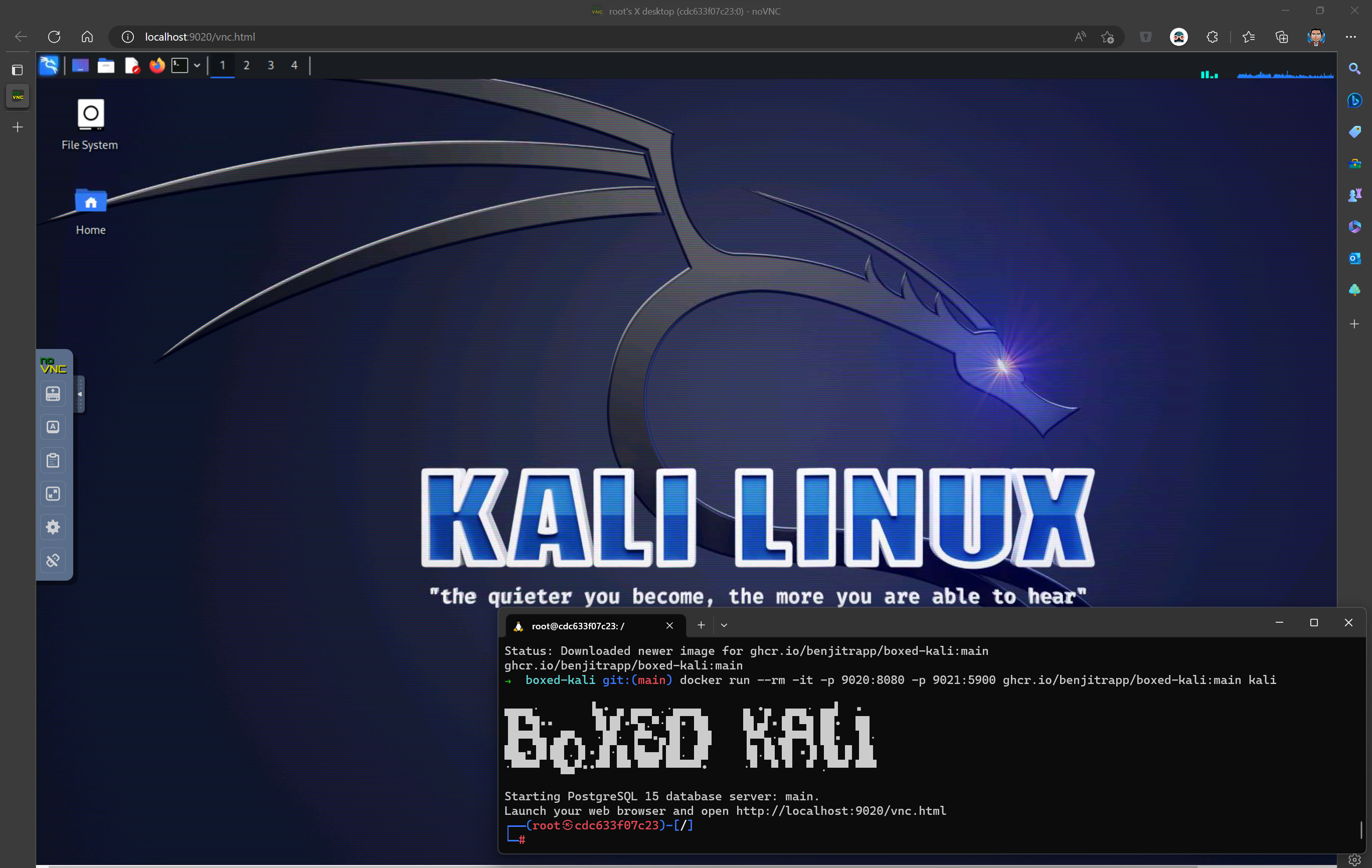Screen dimensions: 1372x868
Task: Launch the terminal emulator from the panel
Action: (x=180, y=66)
